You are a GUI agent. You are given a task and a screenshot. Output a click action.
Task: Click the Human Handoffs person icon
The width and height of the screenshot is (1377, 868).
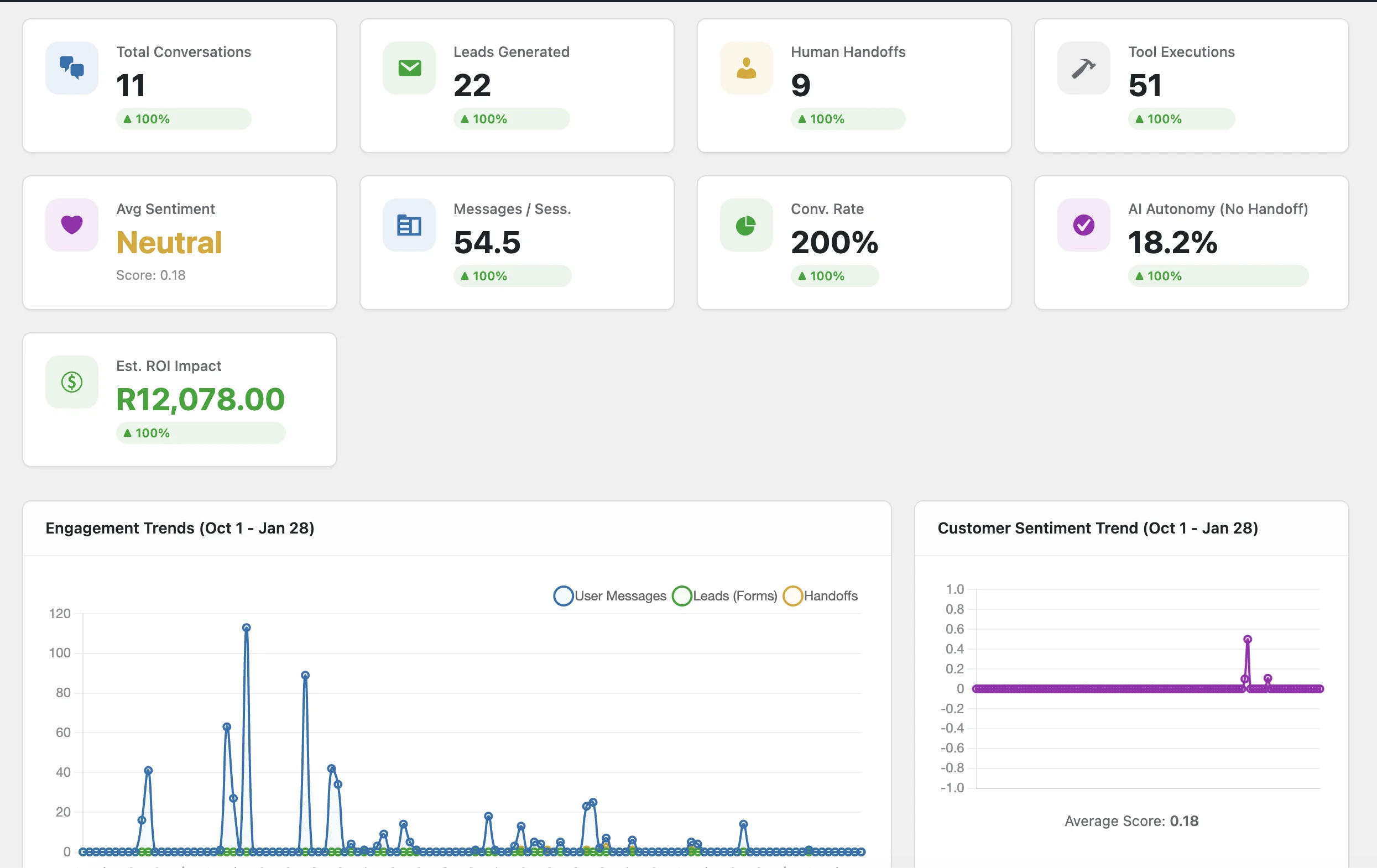coord(745,67)
